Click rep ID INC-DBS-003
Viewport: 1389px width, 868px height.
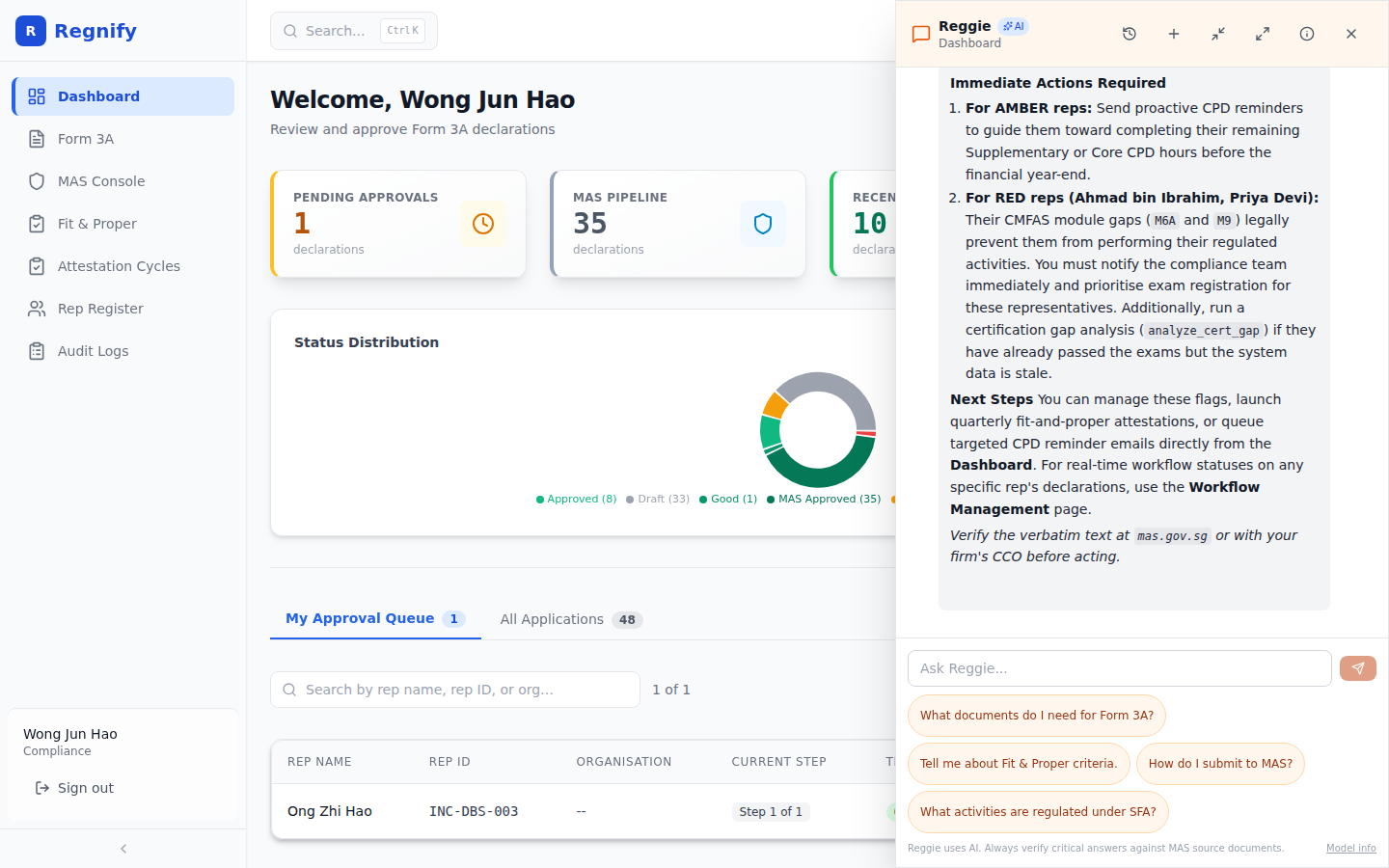tap(474, 811)
